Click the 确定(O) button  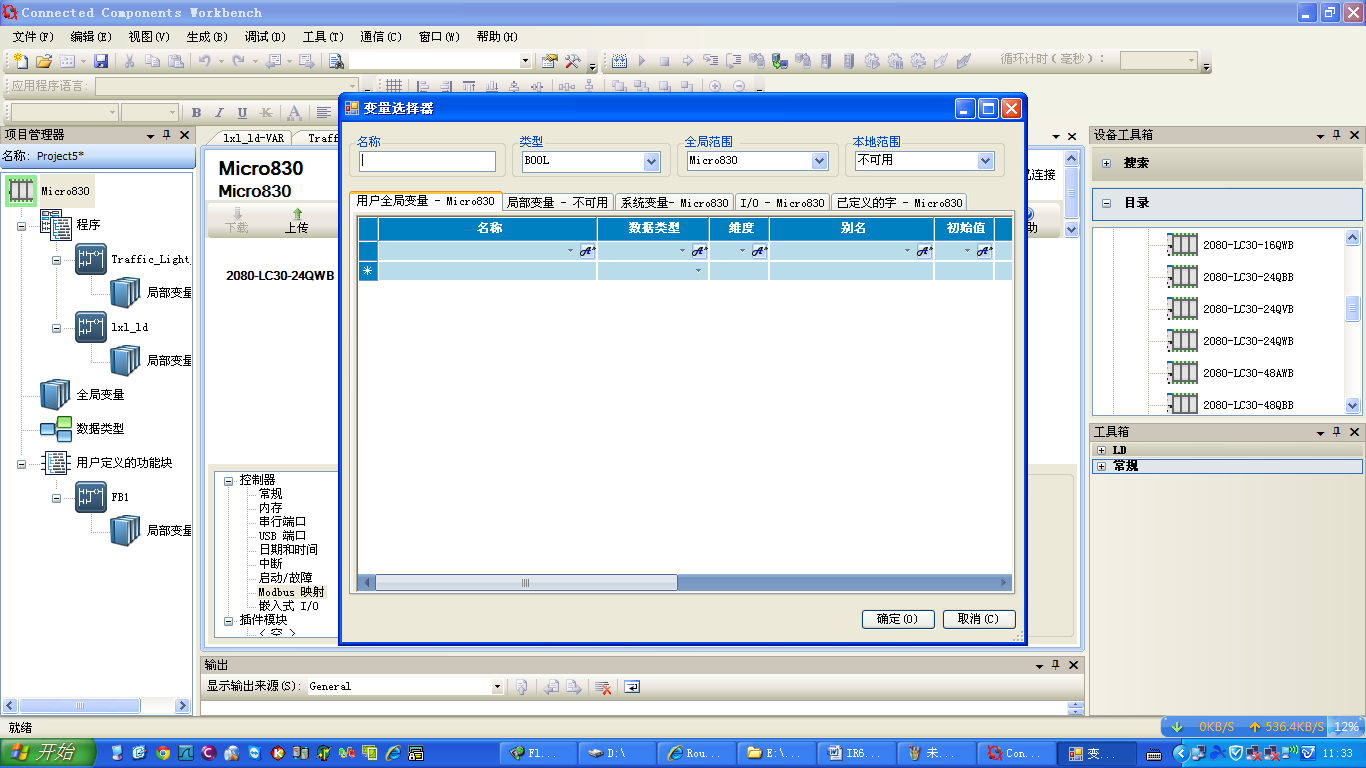[x=897, y=619]
